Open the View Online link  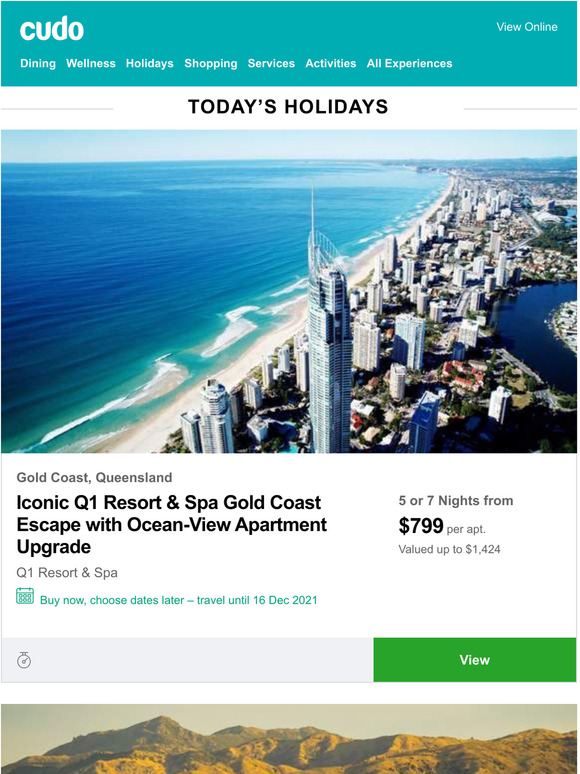click(527, 27)
